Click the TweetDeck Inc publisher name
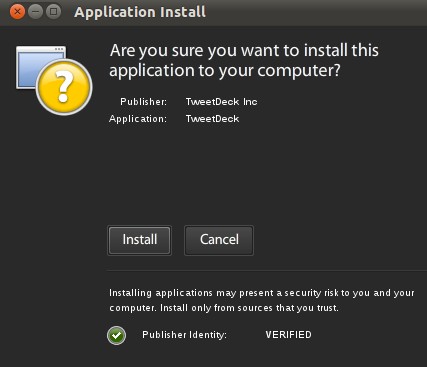 tap(221, 102)
